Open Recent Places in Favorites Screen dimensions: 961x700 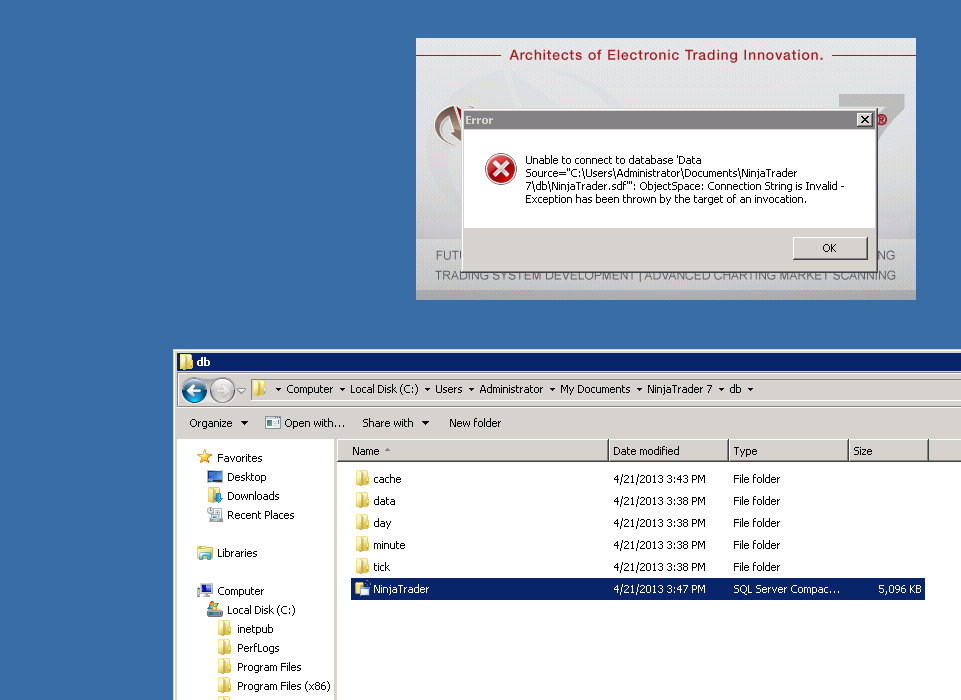click(260, 515)
